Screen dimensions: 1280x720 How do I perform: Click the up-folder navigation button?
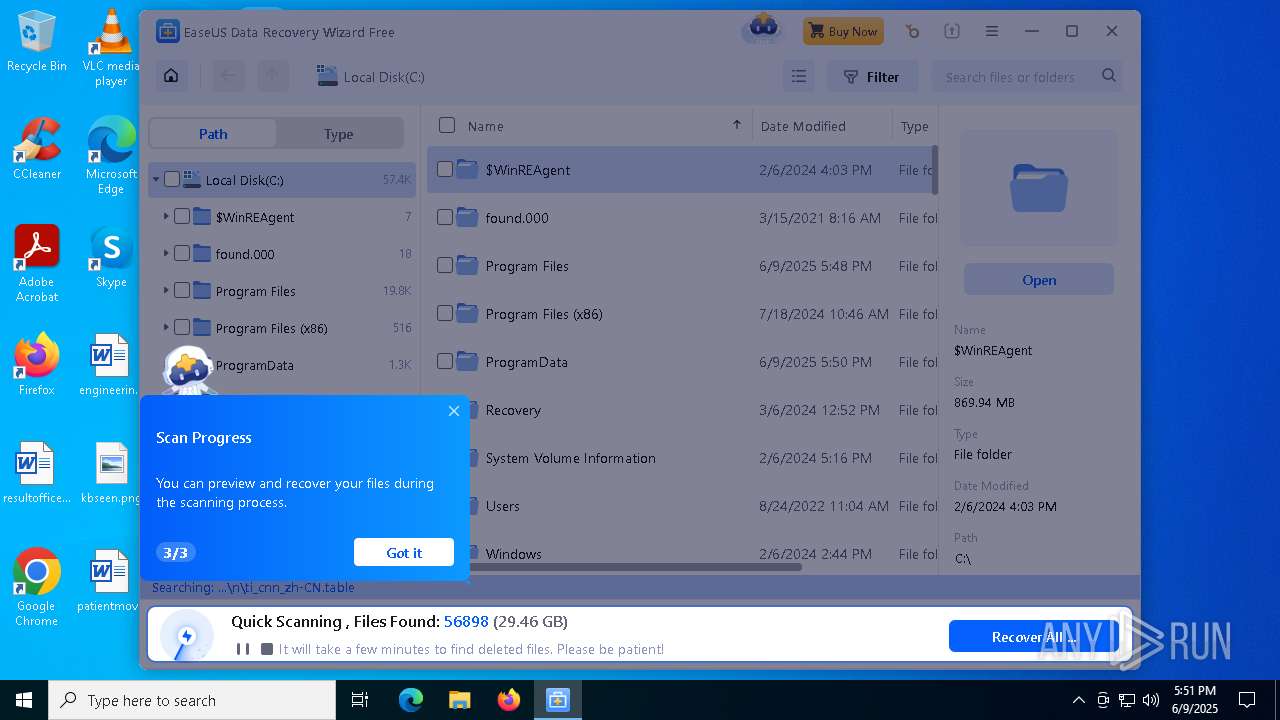pos(272,76)
